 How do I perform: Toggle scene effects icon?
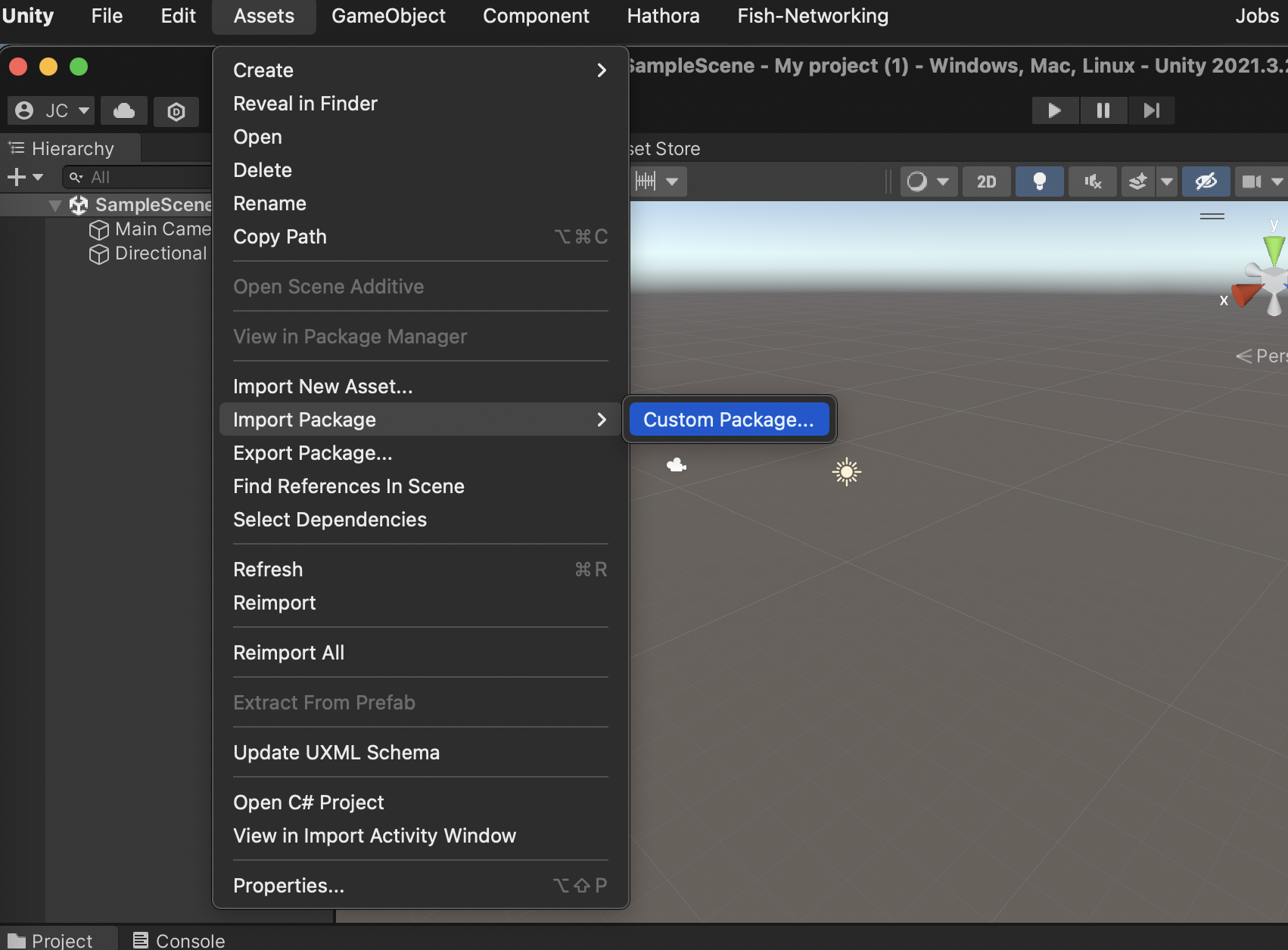[1138, 182]
